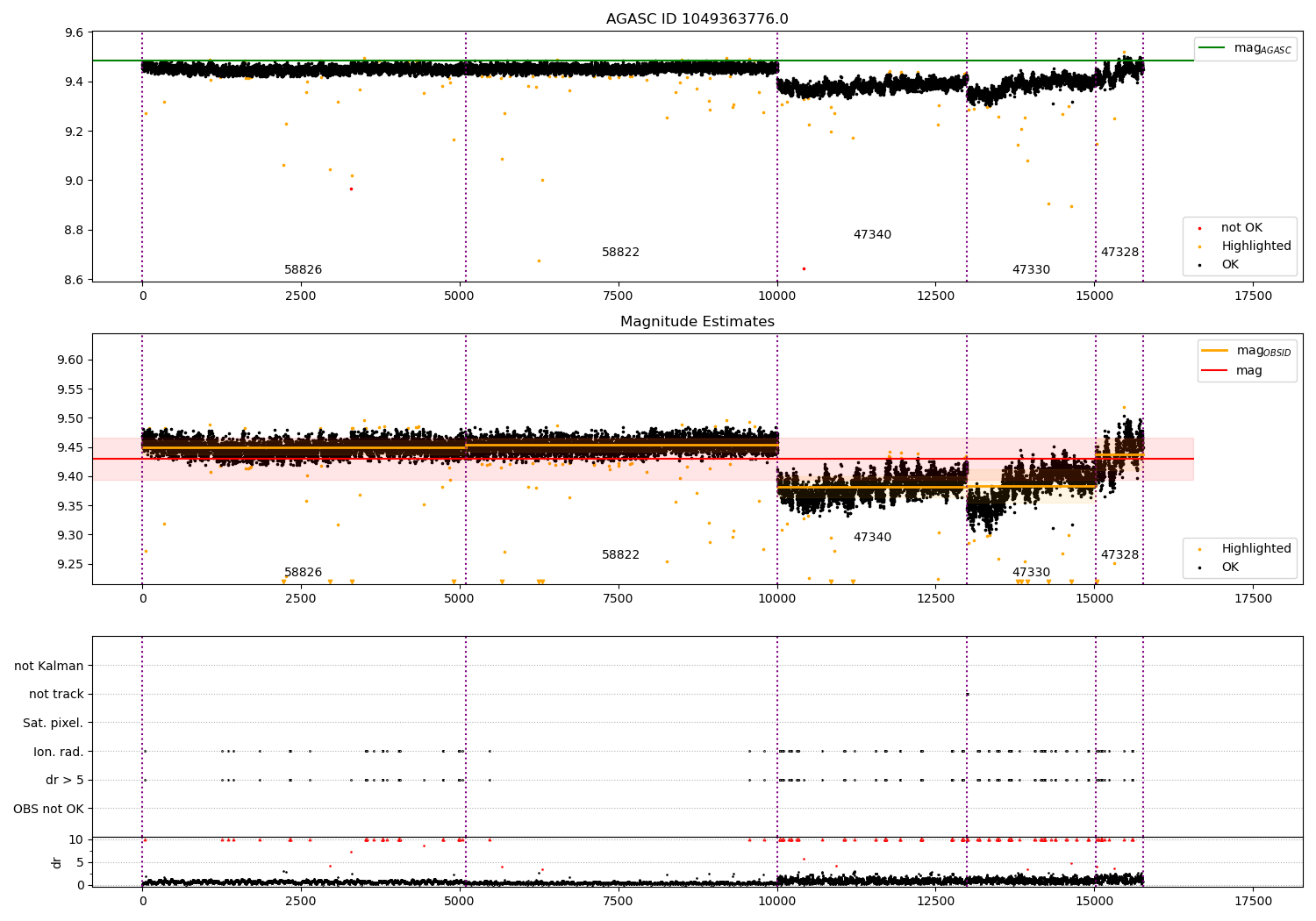The width and height of the screenshot is (1316, 921).
Task: Click the "12500" x-tick under the bottom plot
Action: (936, 902)
